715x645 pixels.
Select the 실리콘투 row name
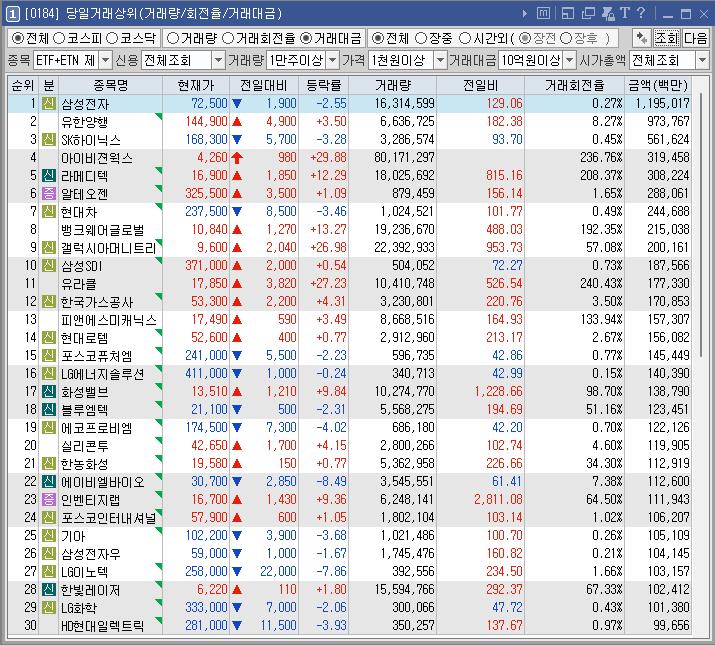[x=84, y=446]
